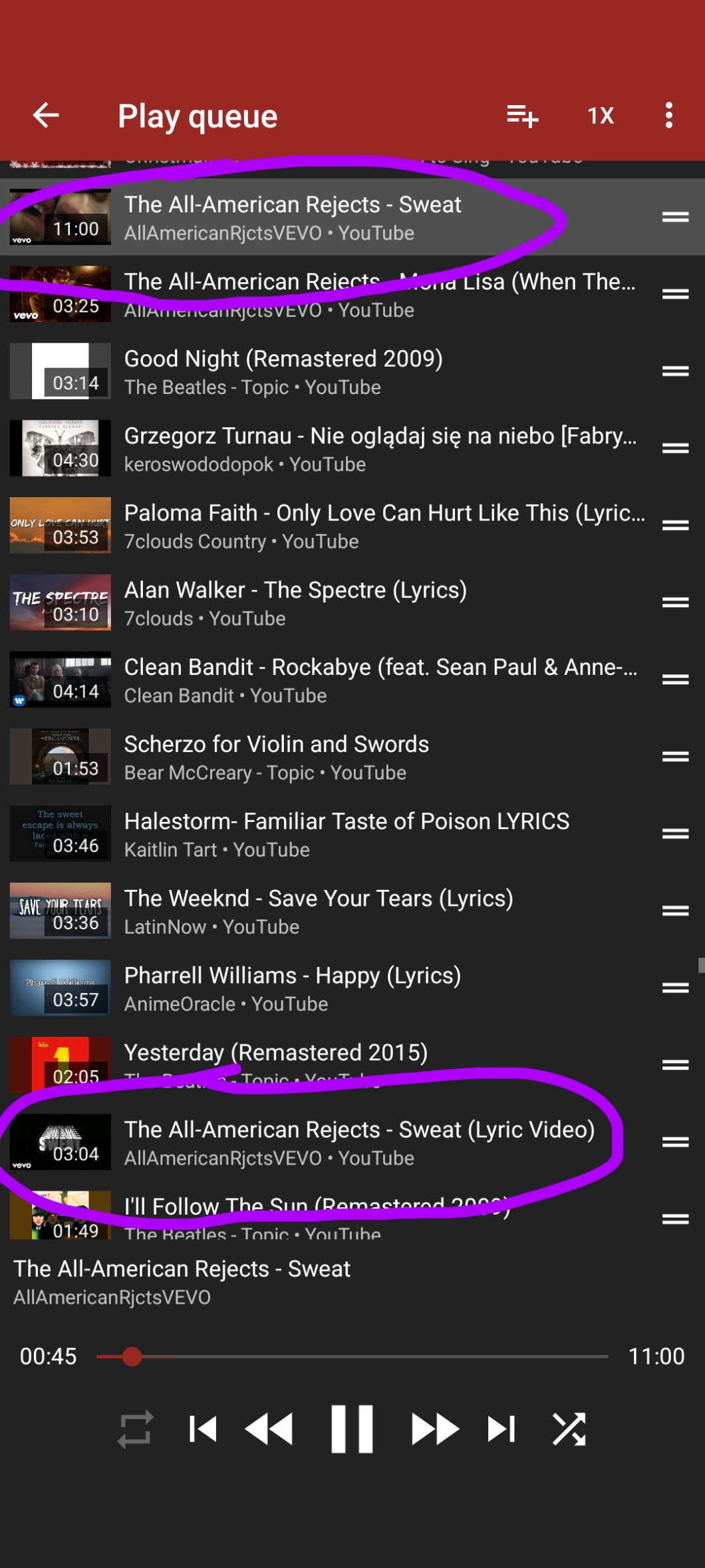Go to the previous track
The image size is (705, 1568).
click(203, 1429)
